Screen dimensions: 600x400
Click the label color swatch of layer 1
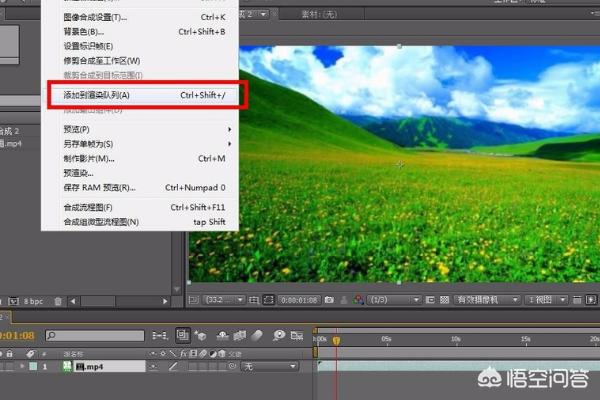33,366
